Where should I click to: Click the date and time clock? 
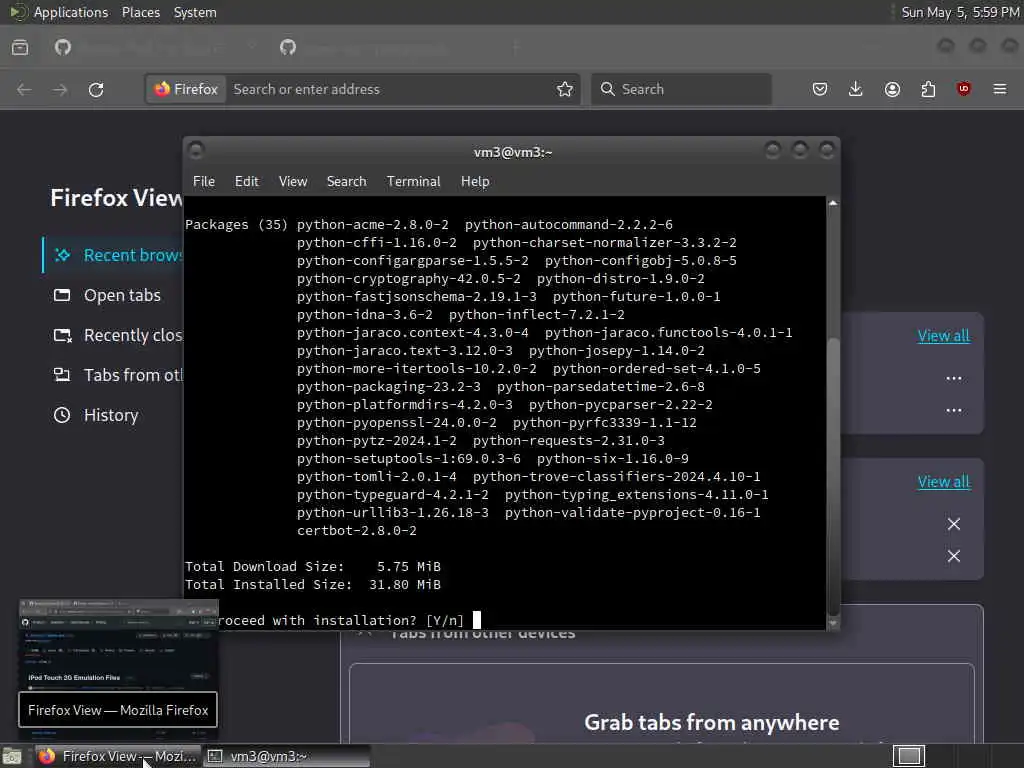point(960,12)
